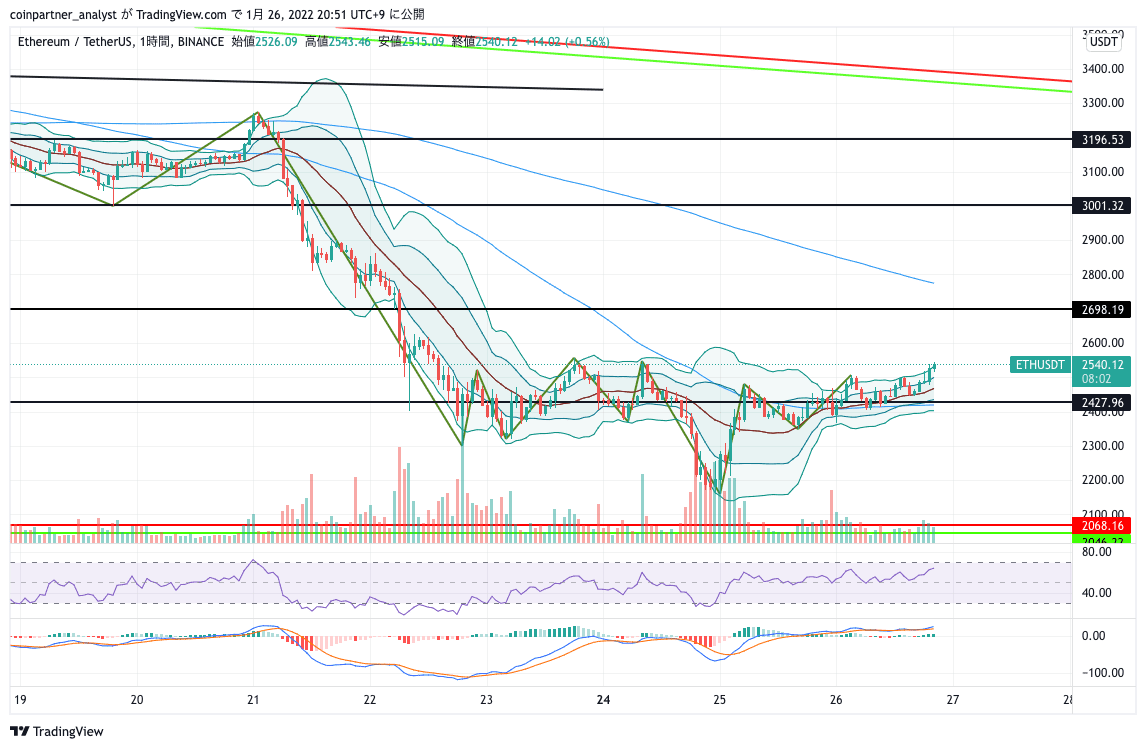Click date 21 on the time axis
1146x749 pixels.
click(253, 700)
